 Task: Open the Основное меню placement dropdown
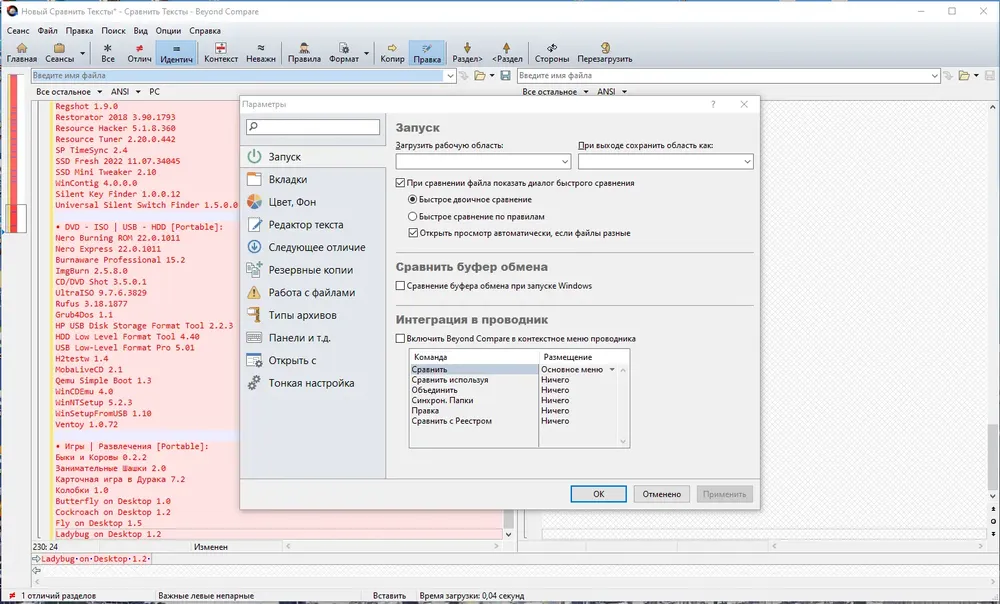pos(612,369)
